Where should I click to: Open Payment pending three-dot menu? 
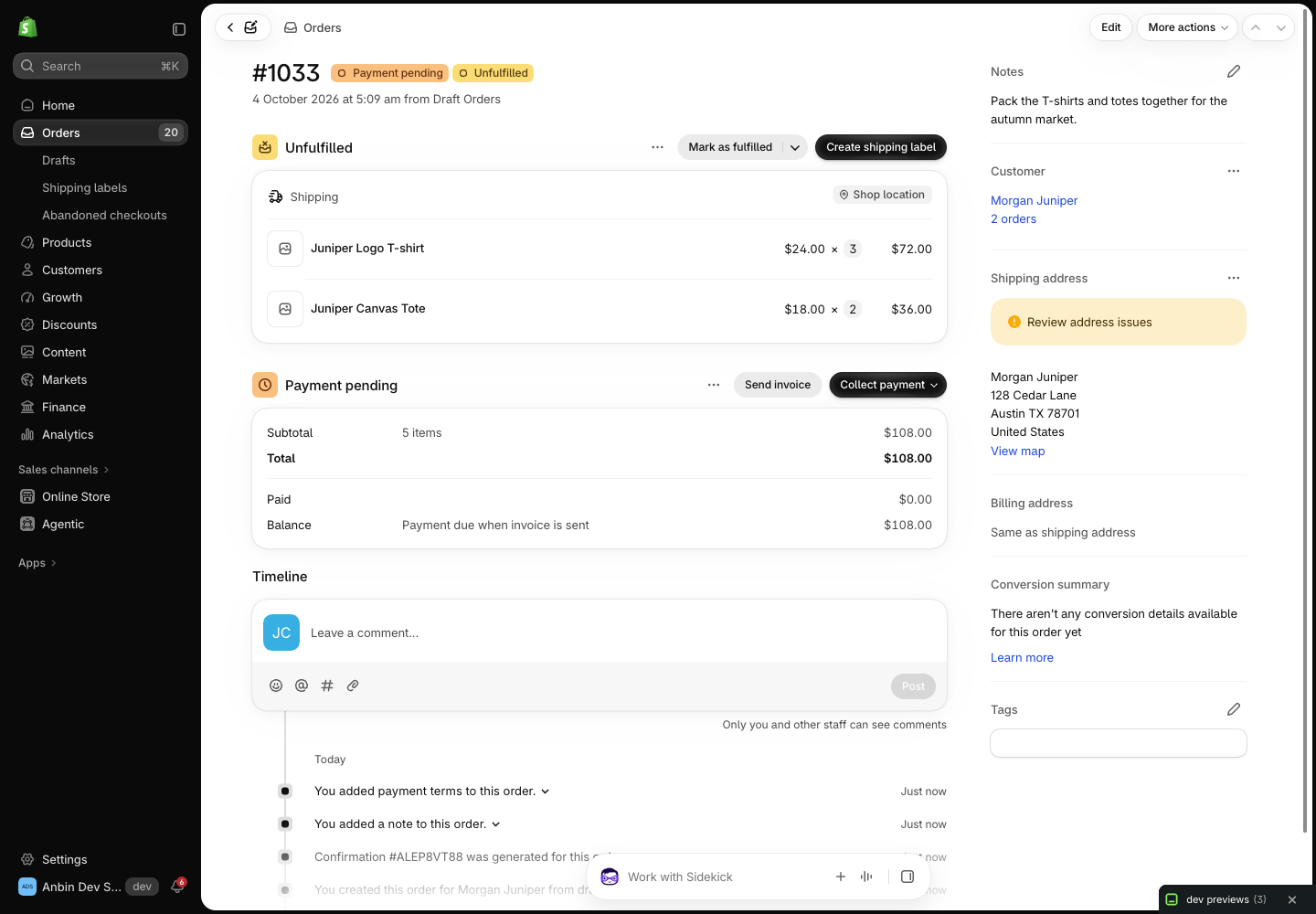tap(714, 385)
